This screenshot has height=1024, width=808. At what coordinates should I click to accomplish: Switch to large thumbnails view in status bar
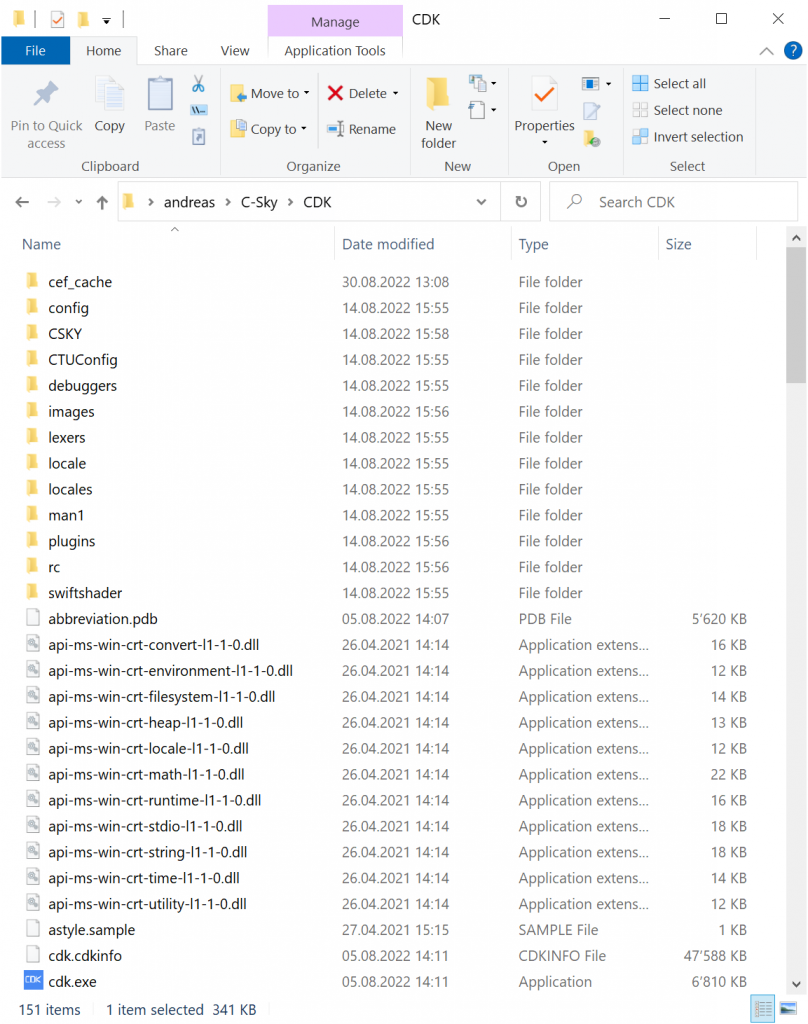[x=788, y=1008]
